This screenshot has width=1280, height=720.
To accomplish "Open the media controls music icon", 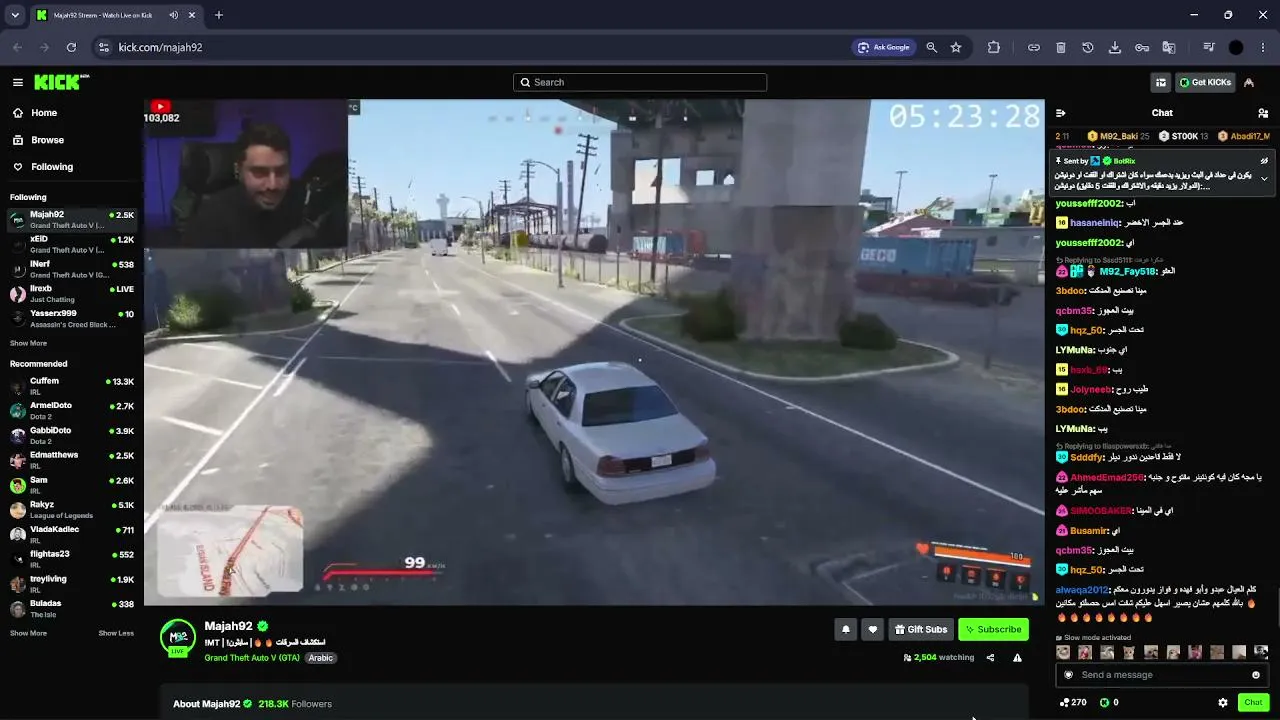I will (1209, 47).
